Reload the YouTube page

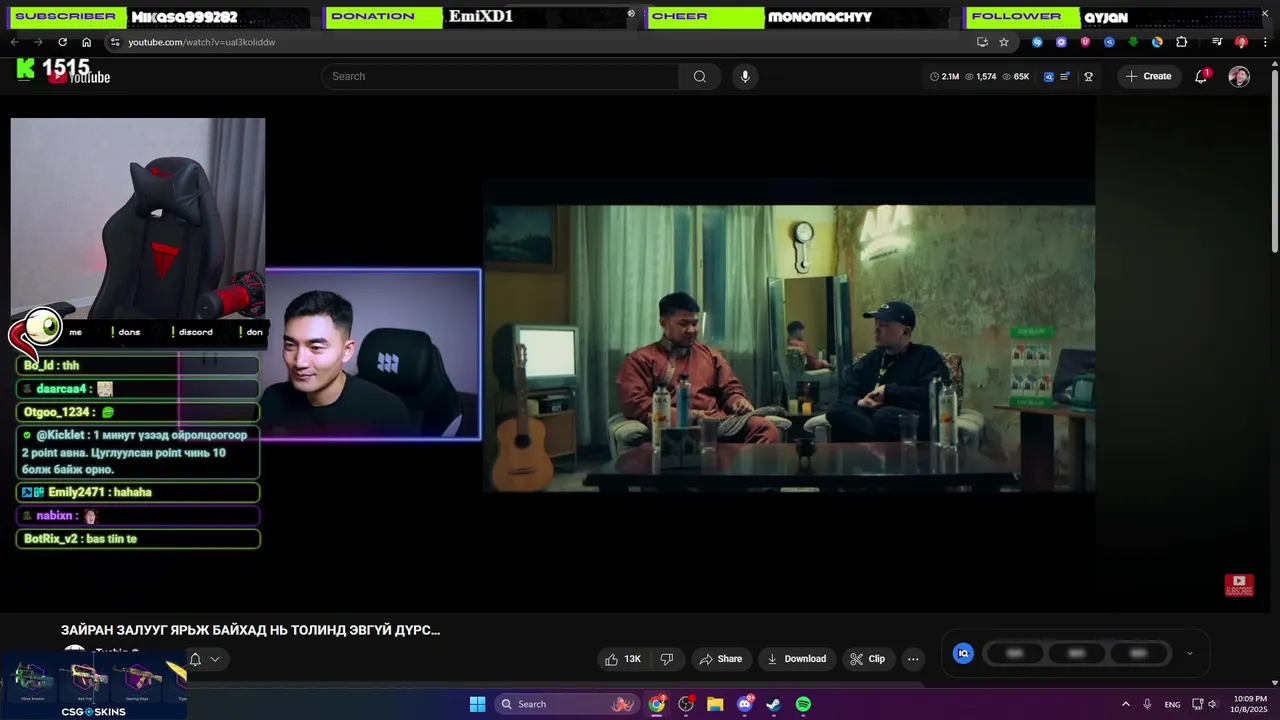(62, 42)
